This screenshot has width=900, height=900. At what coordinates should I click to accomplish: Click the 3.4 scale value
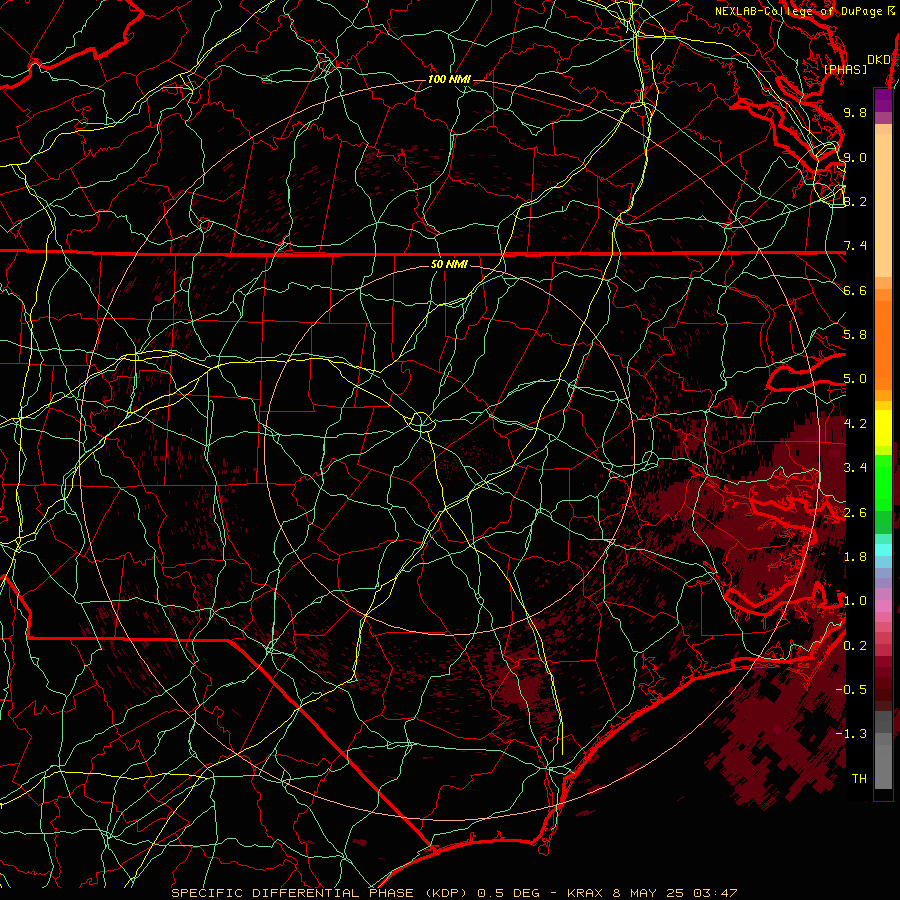click(855, 467)
